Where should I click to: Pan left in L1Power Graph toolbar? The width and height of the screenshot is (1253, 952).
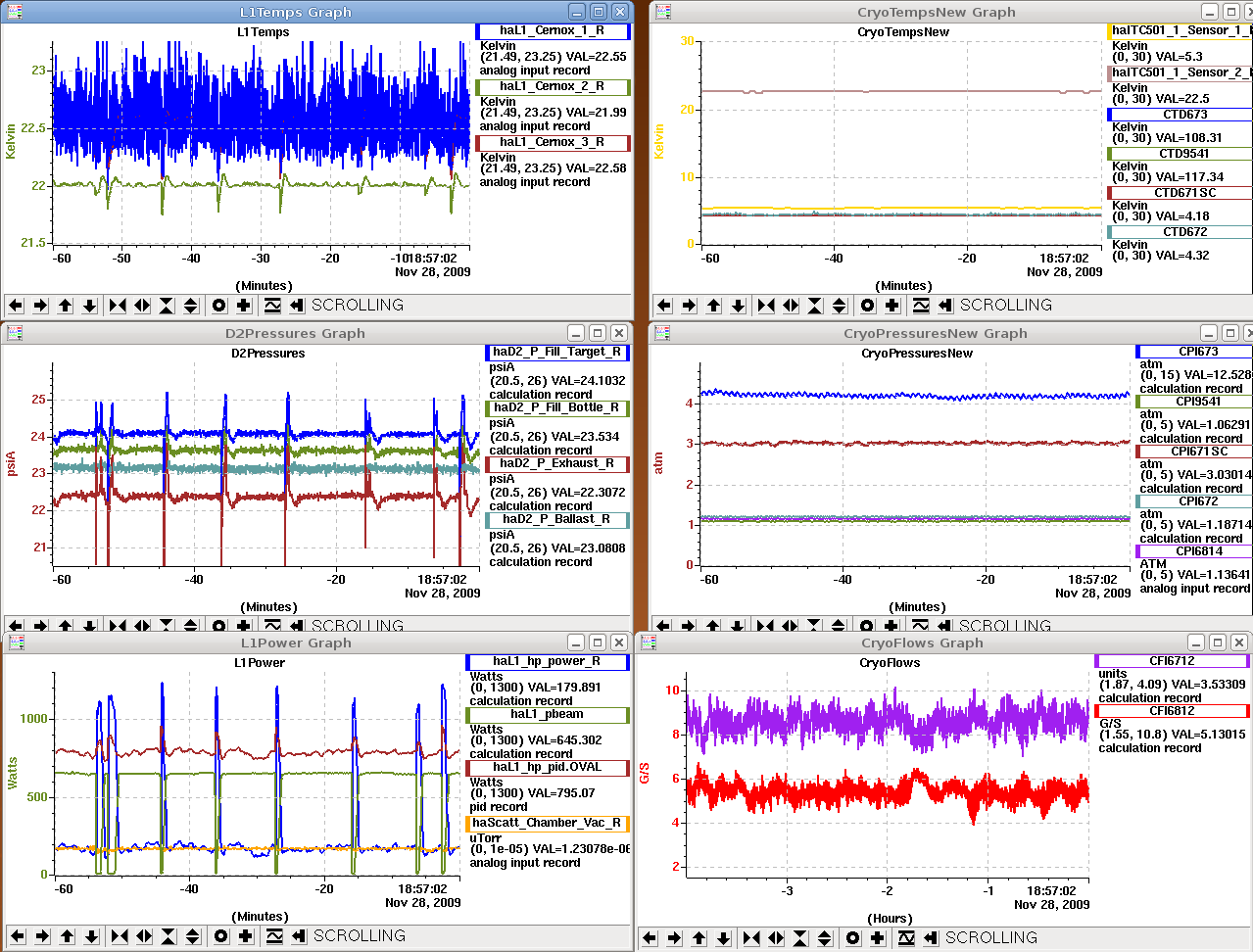(x=18, y=936)
